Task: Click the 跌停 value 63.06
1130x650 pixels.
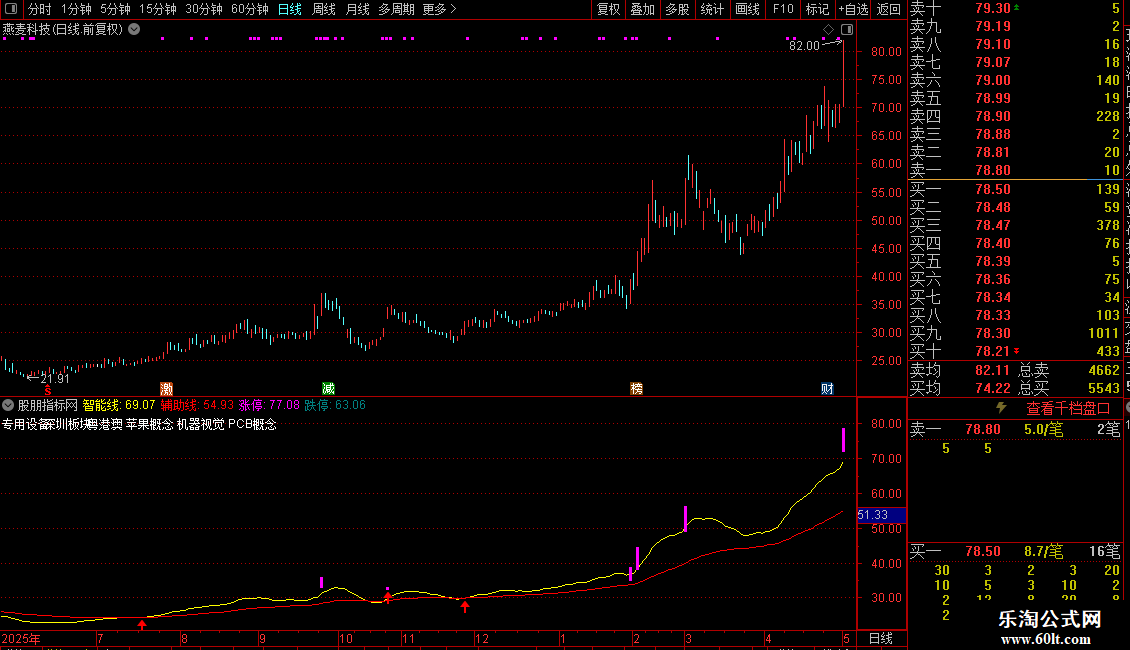Action: pyautogui.click(x=350, y=405)
